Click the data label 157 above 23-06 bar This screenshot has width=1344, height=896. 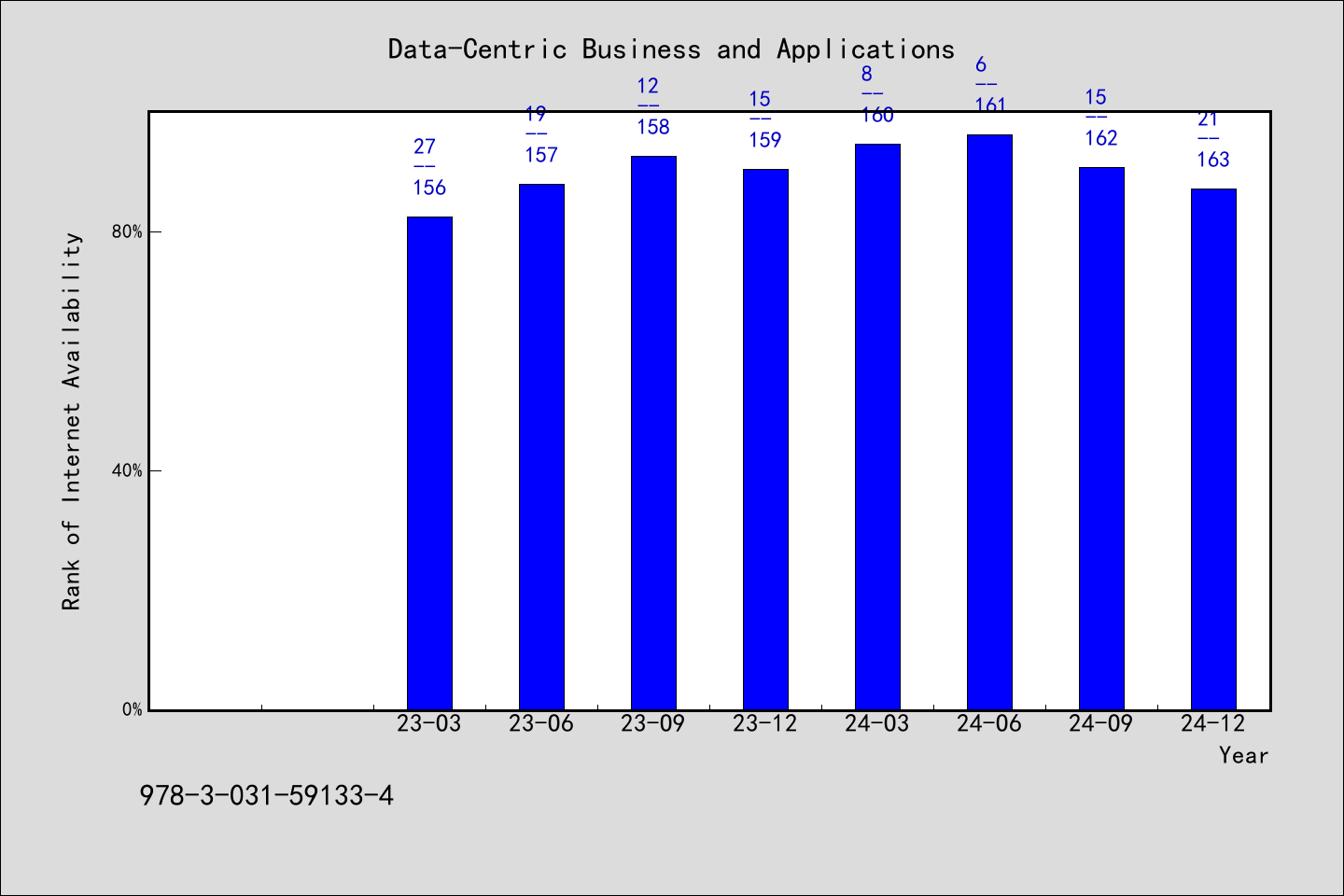[541, 155]
